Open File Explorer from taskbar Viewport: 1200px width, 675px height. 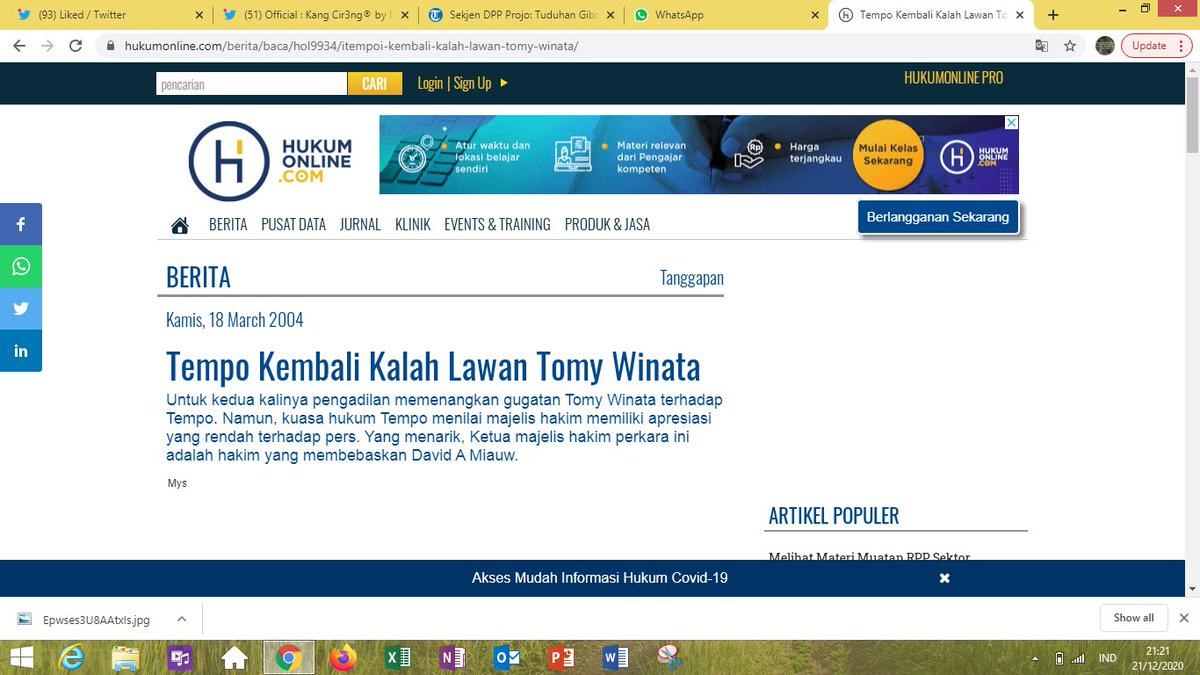point(126,658)
